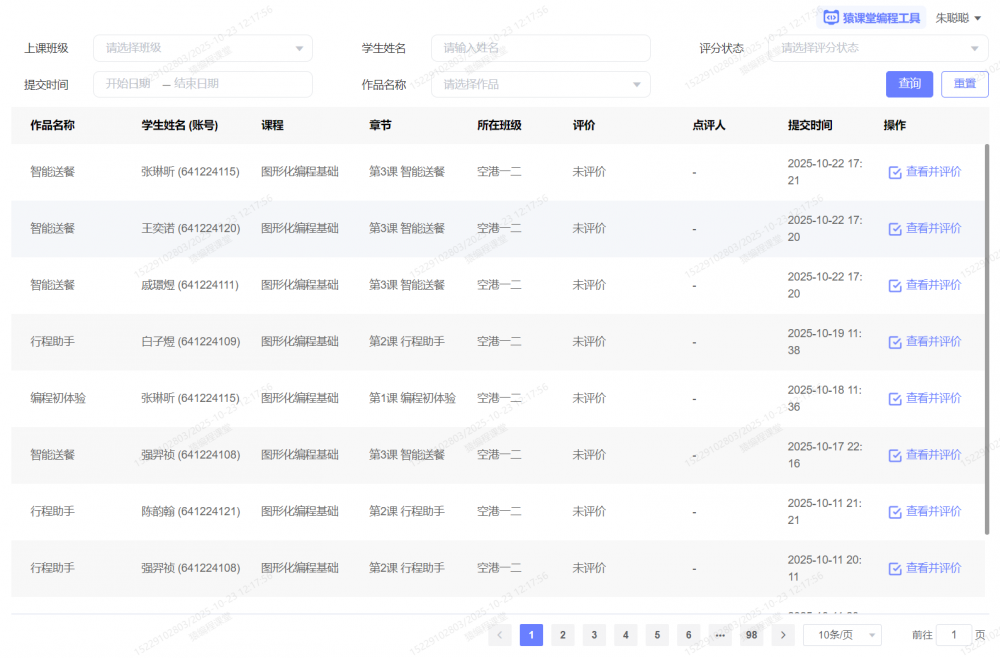Click review icon for 陈韵翰's row
The height and width of the screenshot is (658, 1000).
click(895, 512)
